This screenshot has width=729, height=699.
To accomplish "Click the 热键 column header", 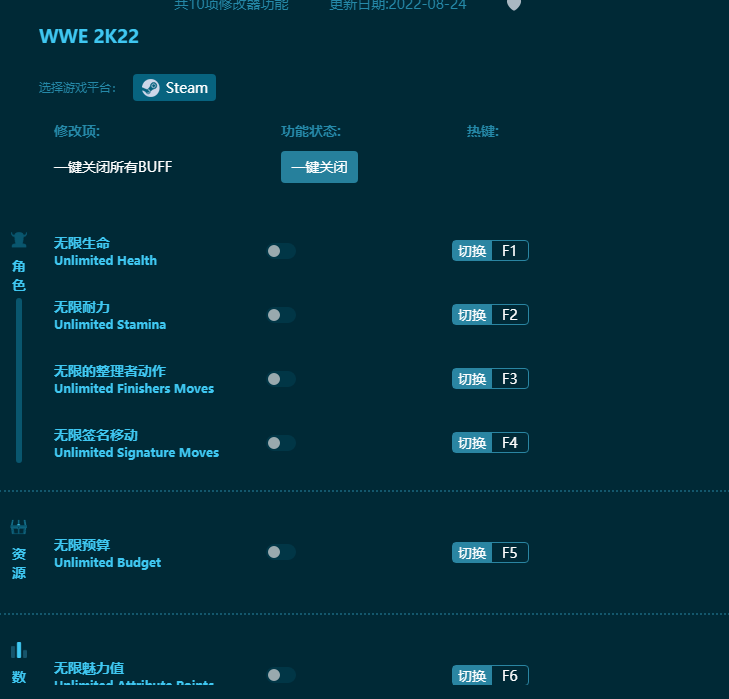I will point(483,131).
